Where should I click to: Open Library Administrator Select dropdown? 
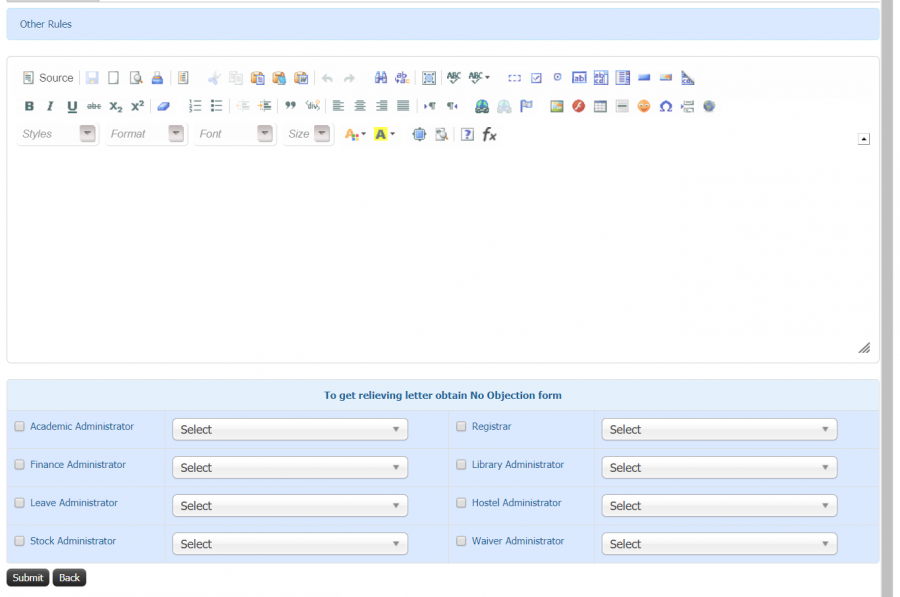coord(719,467)
